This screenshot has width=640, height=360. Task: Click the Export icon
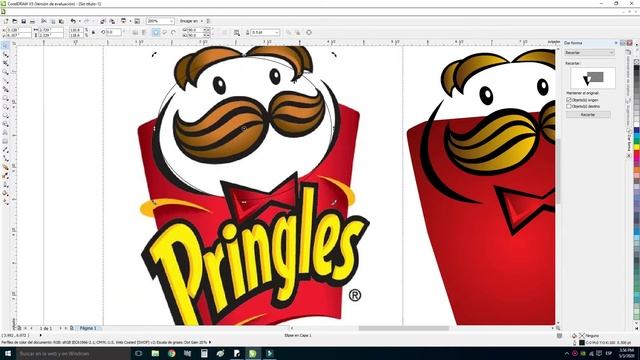pyautogui.click(x=112, y=21)
